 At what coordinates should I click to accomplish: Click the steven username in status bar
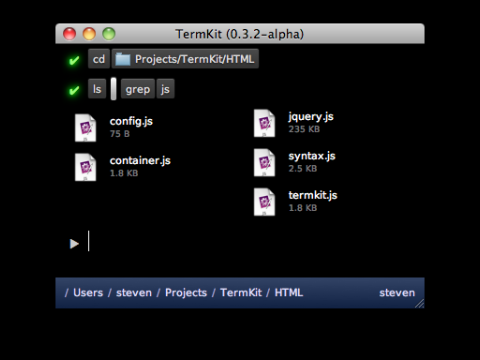click(397, 293)
